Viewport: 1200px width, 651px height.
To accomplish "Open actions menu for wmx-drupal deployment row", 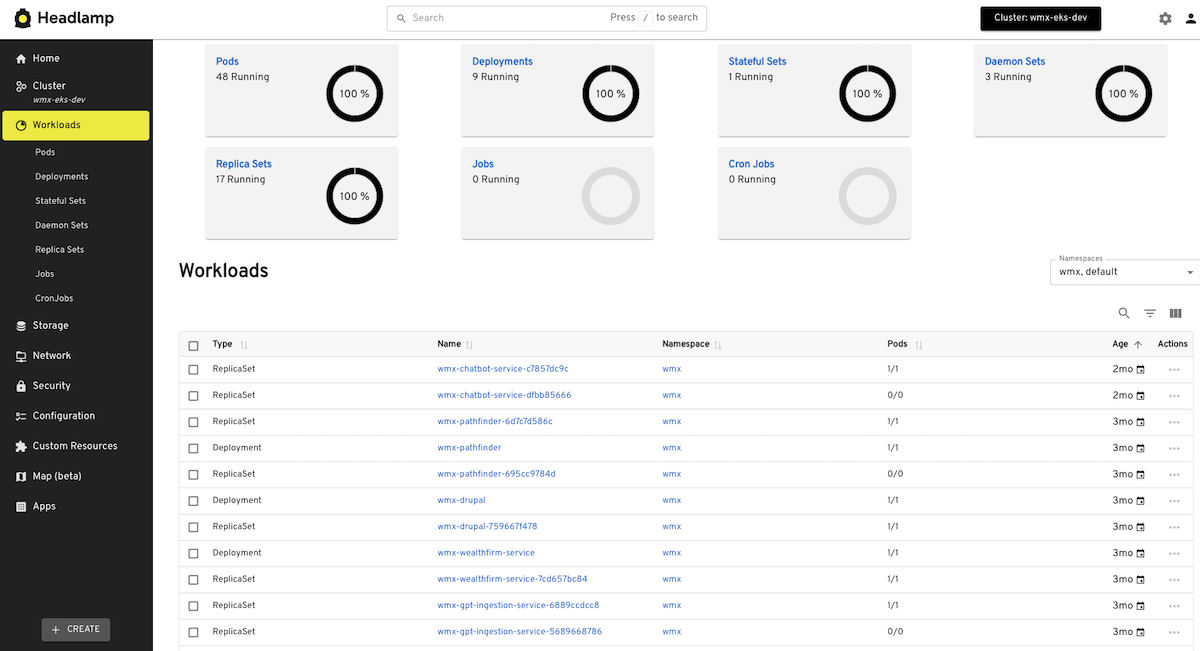I will pyautogui.click(x=1174, y=501).
